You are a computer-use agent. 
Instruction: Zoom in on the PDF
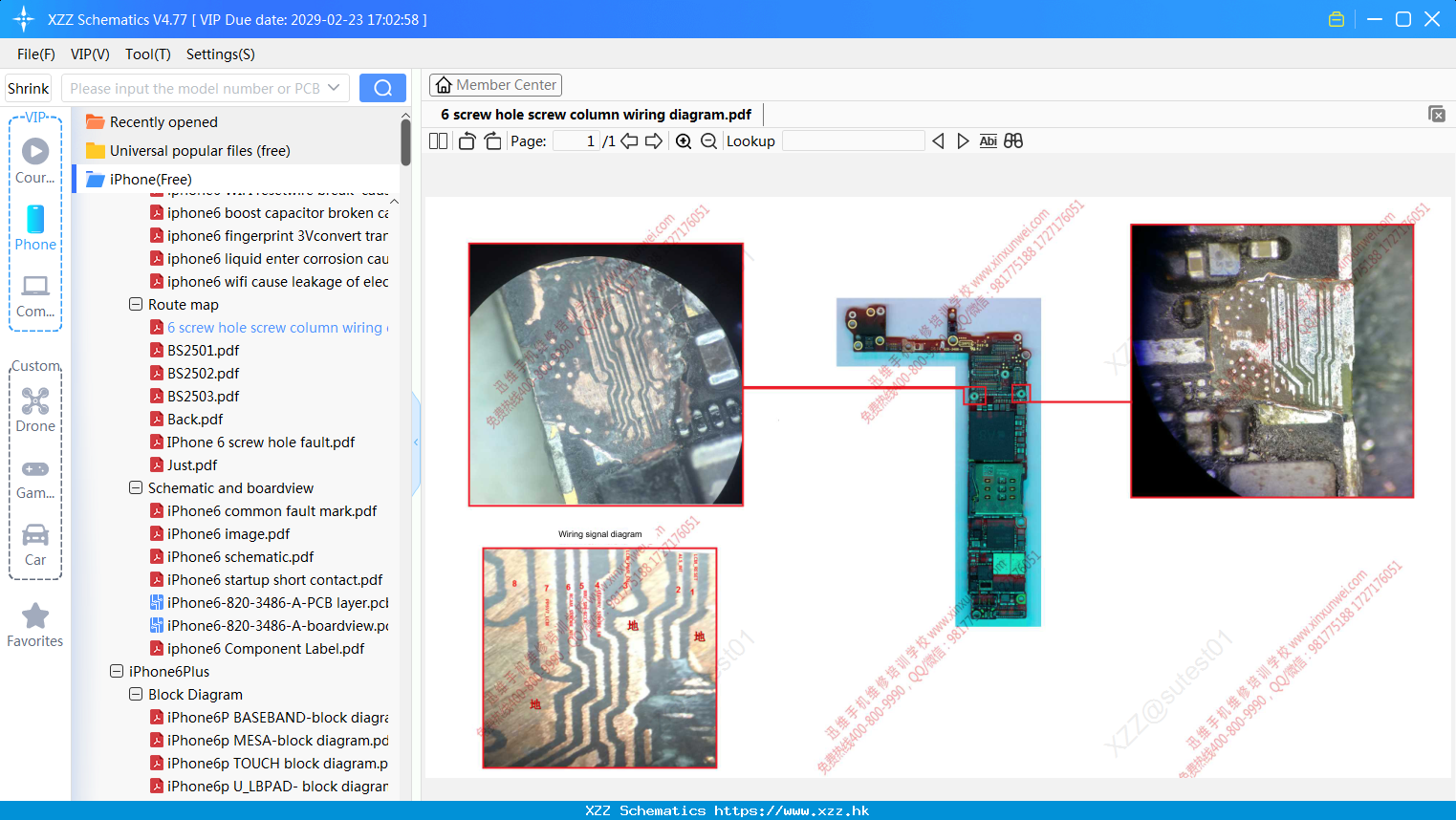[684, 140]
